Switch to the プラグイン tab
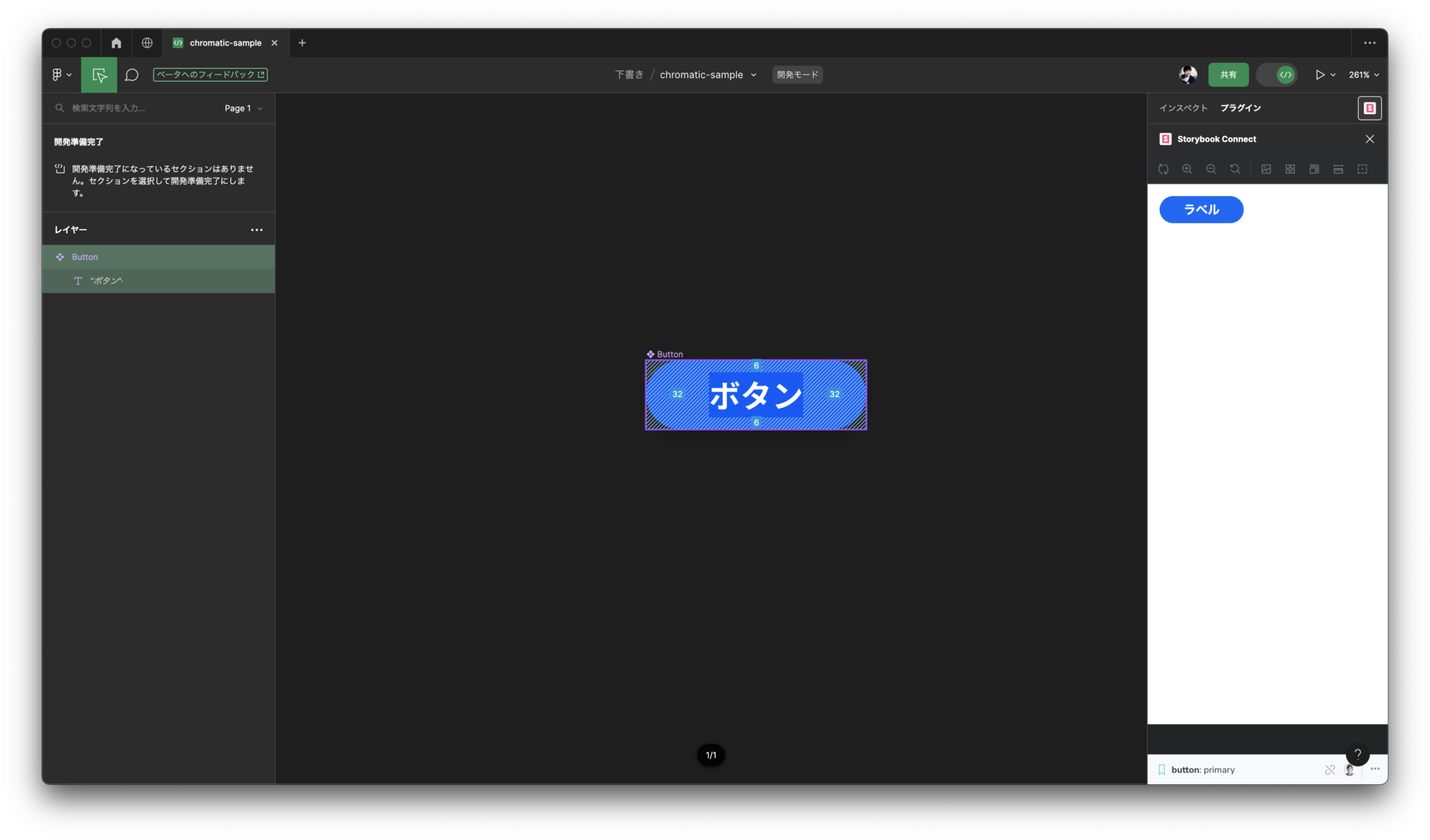Screen dimensions: 1430x840 click(x=1241, y=108)
